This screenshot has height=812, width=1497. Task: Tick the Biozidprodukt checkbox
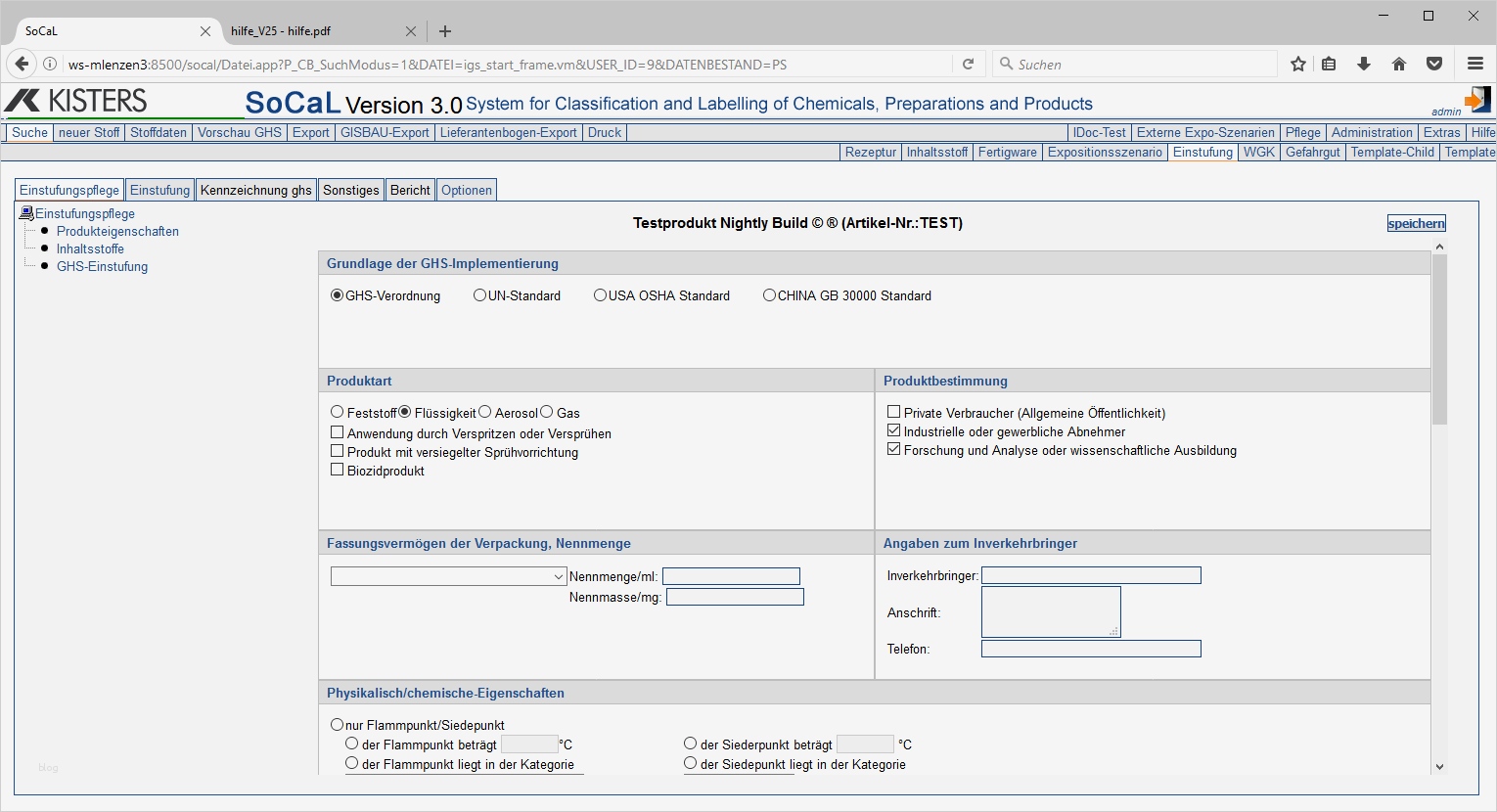pos(338,470)
